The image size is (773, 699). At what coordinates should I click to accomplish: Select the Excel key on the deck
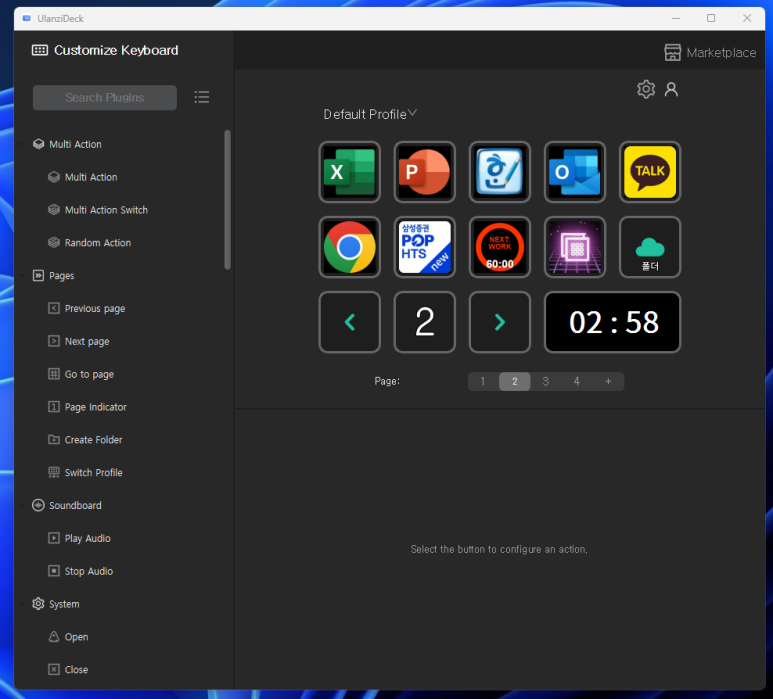pyautogui.click(x=350, y=172)
